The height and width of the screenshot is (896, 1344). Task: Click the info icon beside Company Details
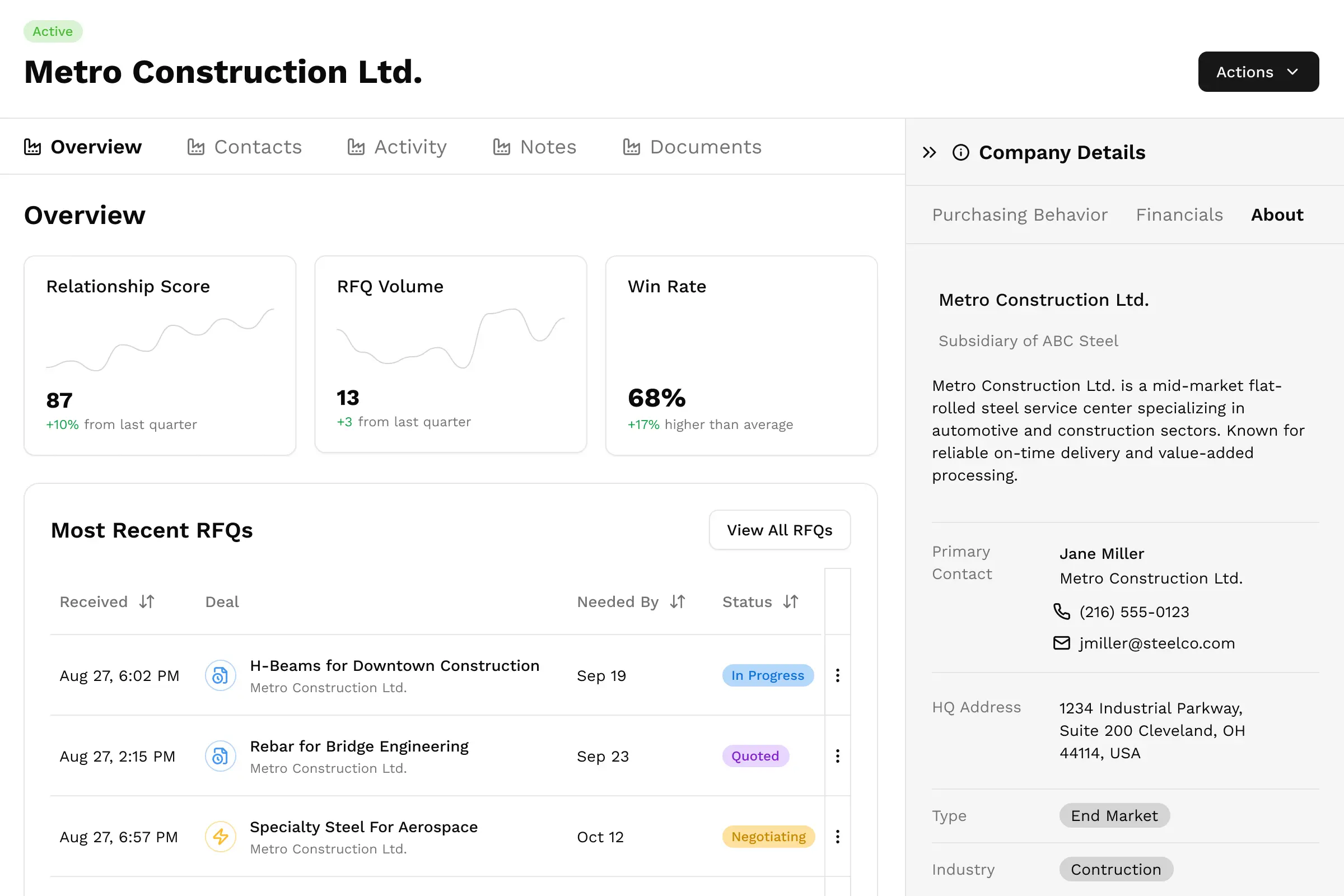click(960, 152)
